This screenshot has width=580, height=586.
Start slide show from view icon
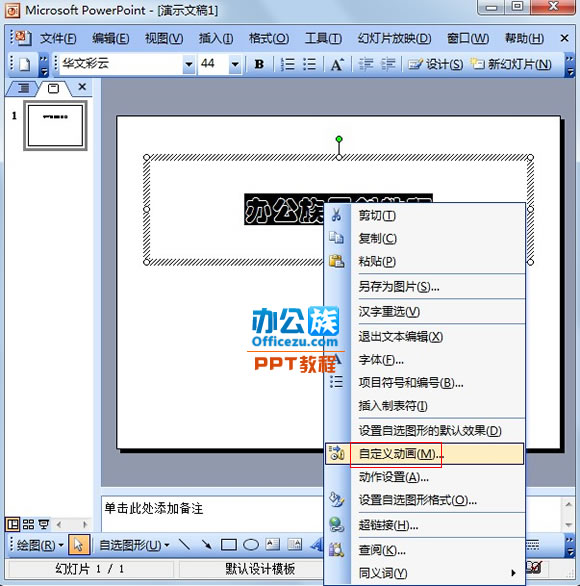[x=44, y=524]
